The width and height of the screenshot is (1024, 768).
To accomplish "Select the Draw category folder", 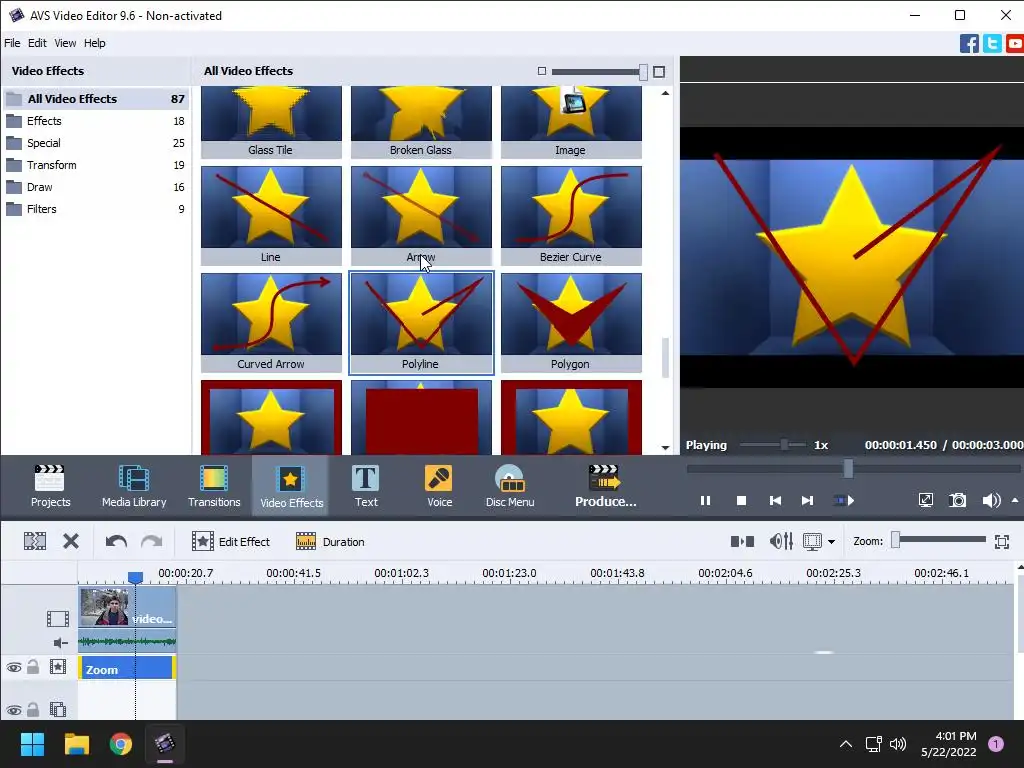I will (x=96, y=187).
